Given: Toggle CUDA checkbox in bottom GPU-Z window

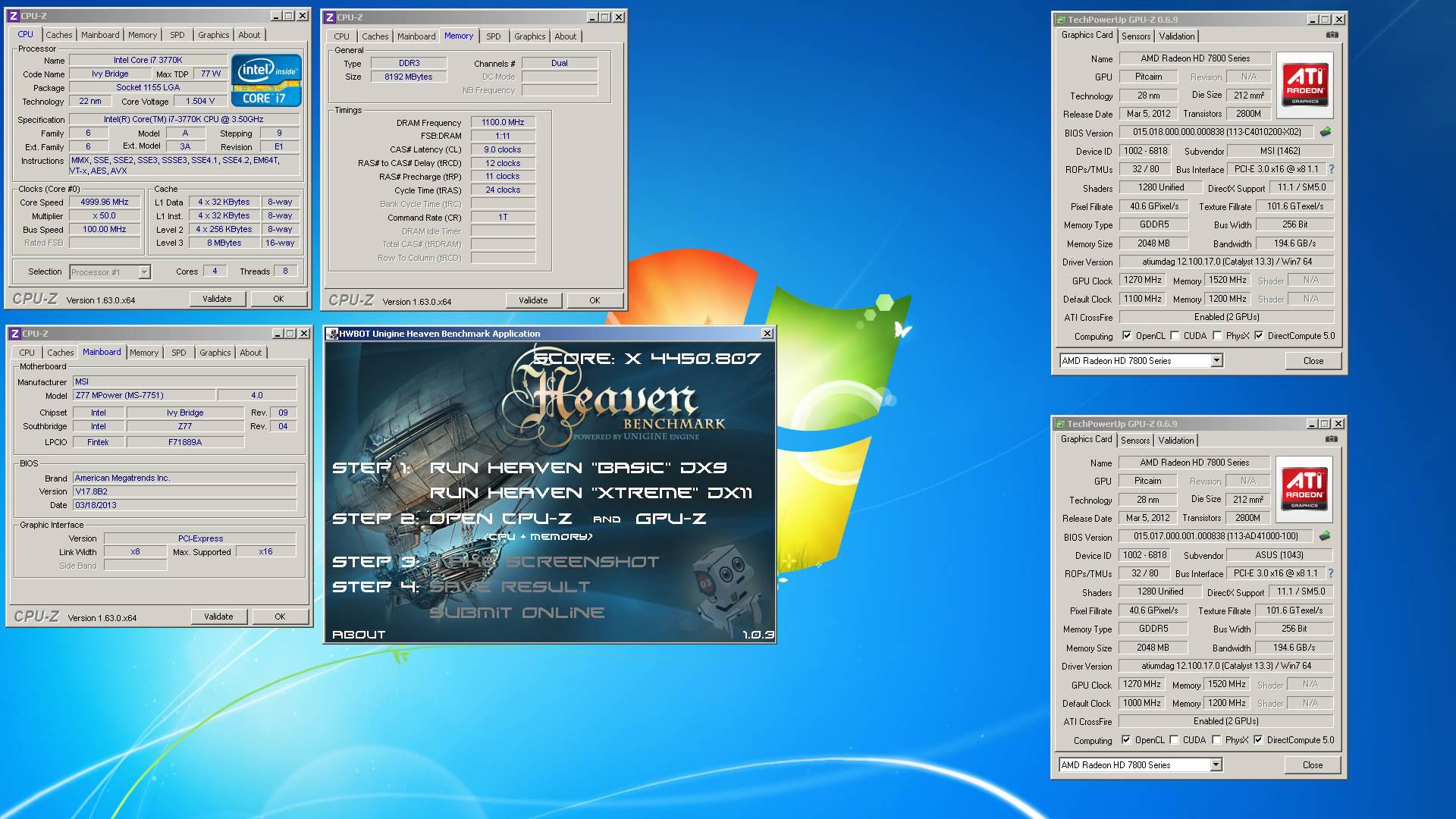Looking at the screenshot, I should click(x=1175, y=740).
